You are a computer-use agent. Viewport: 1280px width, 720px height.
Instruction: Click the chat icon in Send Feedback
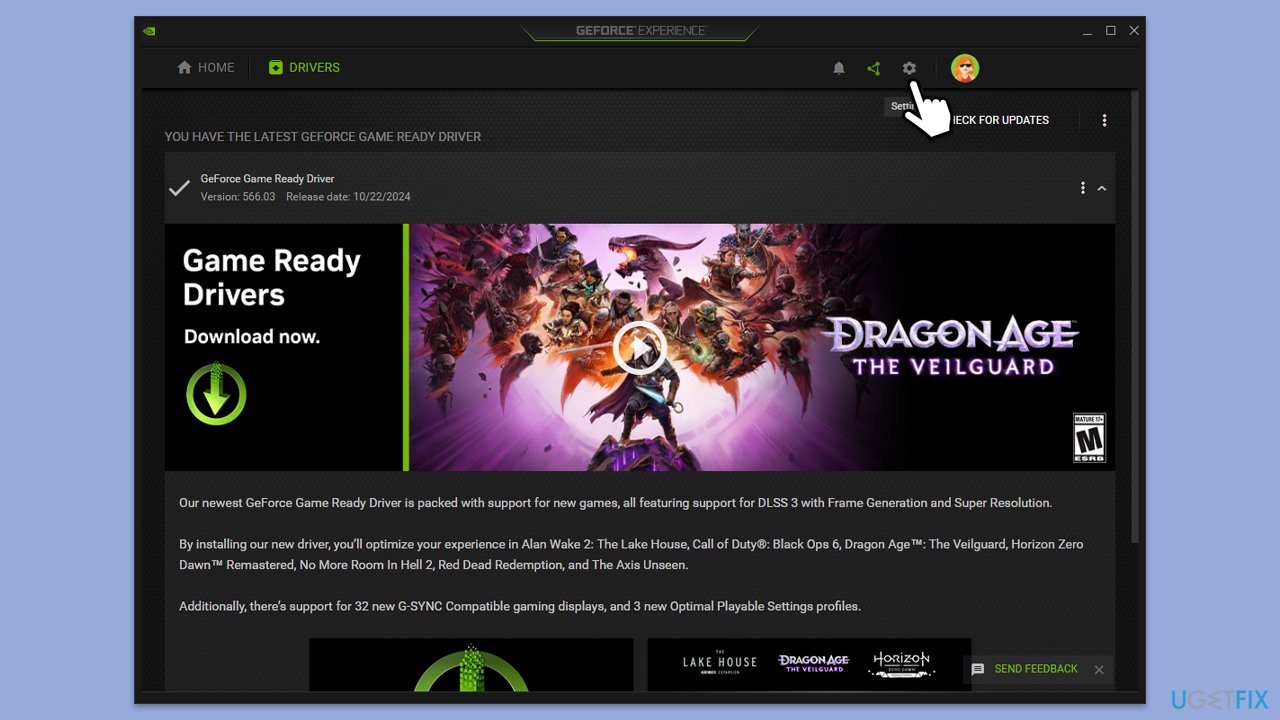click(x=978, y=669)
